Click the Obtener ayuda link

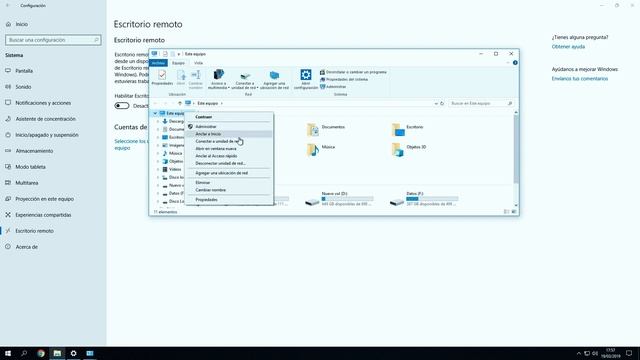[568, 47]
